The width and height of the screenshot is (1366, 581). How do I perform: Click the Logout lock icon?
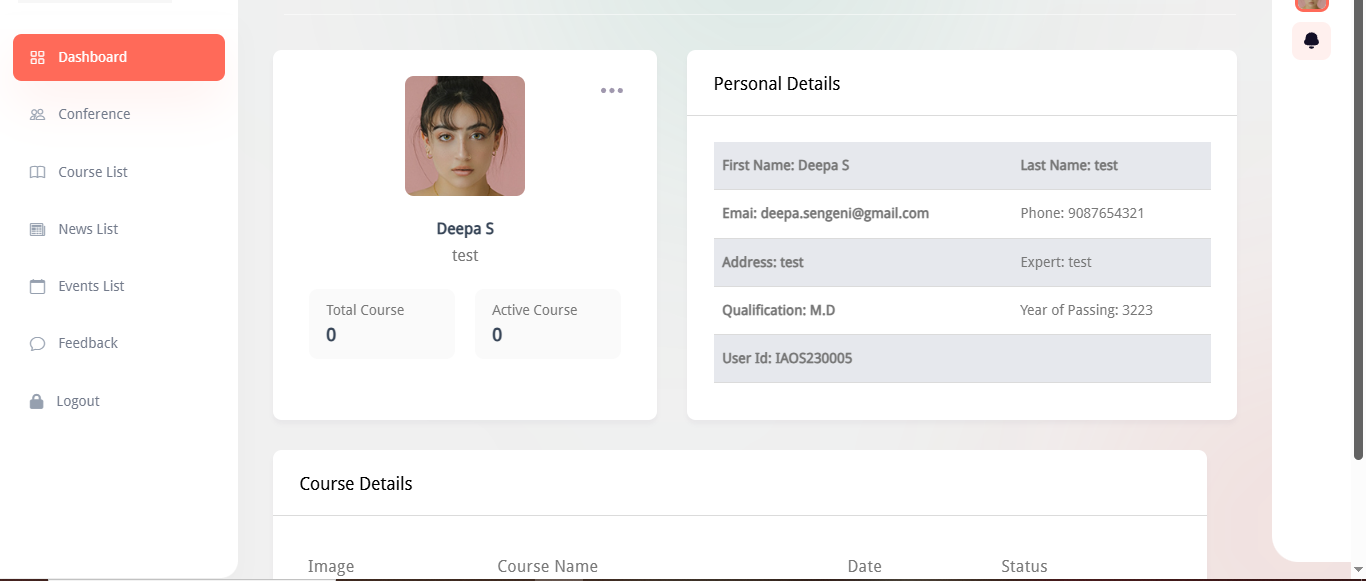[37, 401]
